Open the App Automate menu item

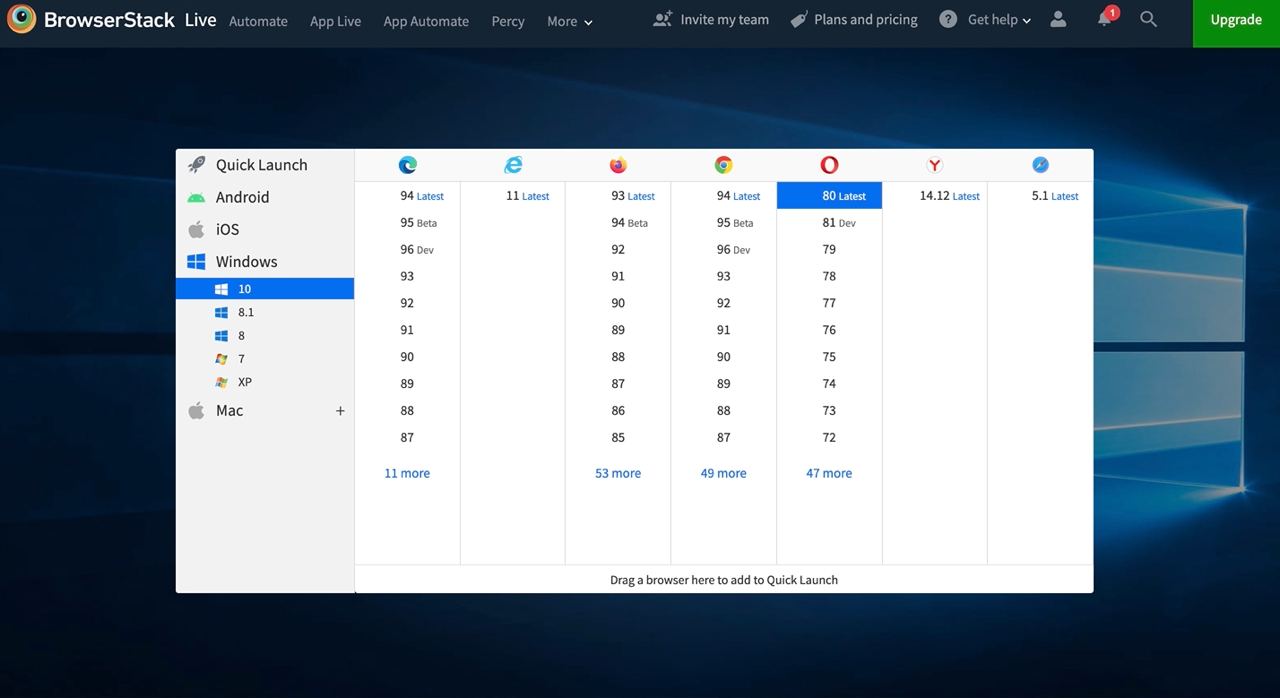[426, 21]
